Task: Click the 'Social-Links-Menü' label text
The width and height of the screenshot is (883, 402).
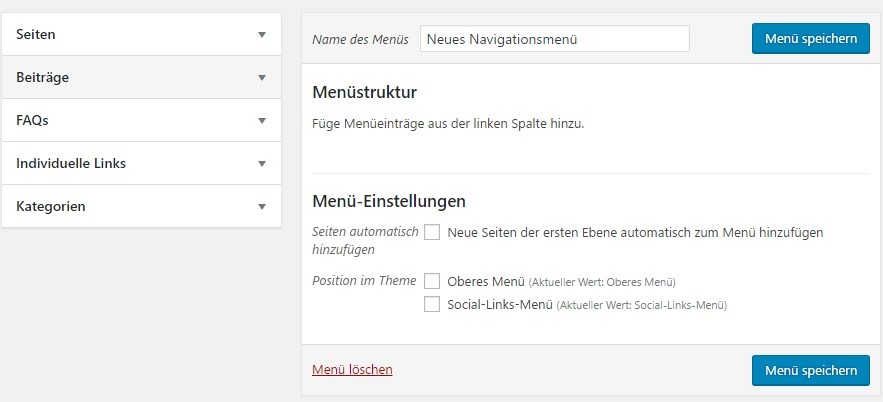Action: click(500, 305)
